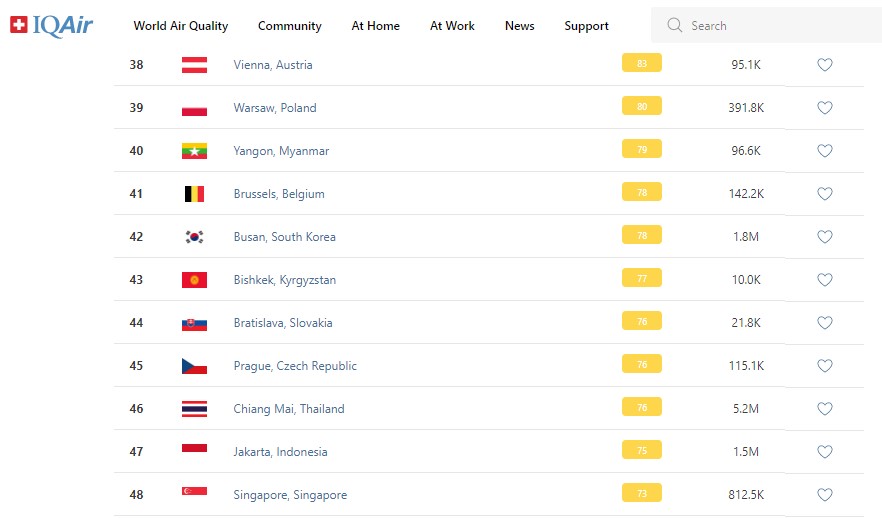Go to the News section
Viewport: 882px width, 518px height.
[x=520, y=26]
